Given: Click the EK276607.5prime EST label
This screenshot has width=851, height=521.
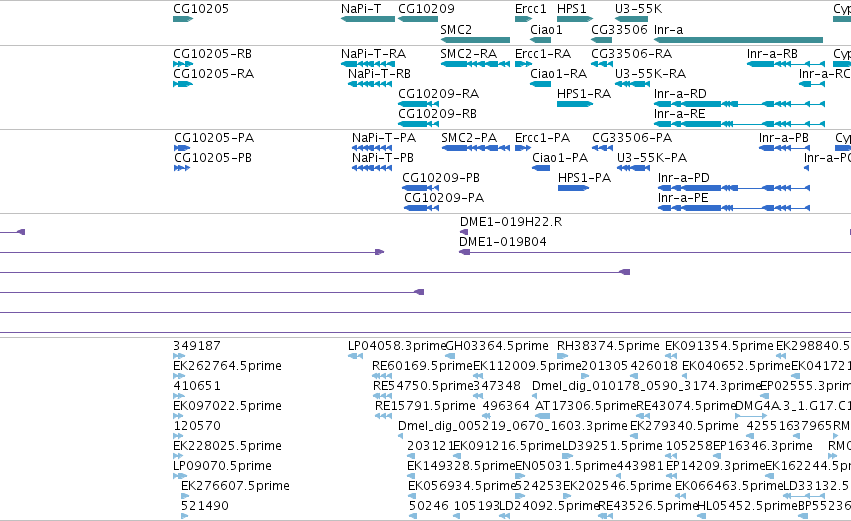Looking at the screenshot, I should coord(235,486).
